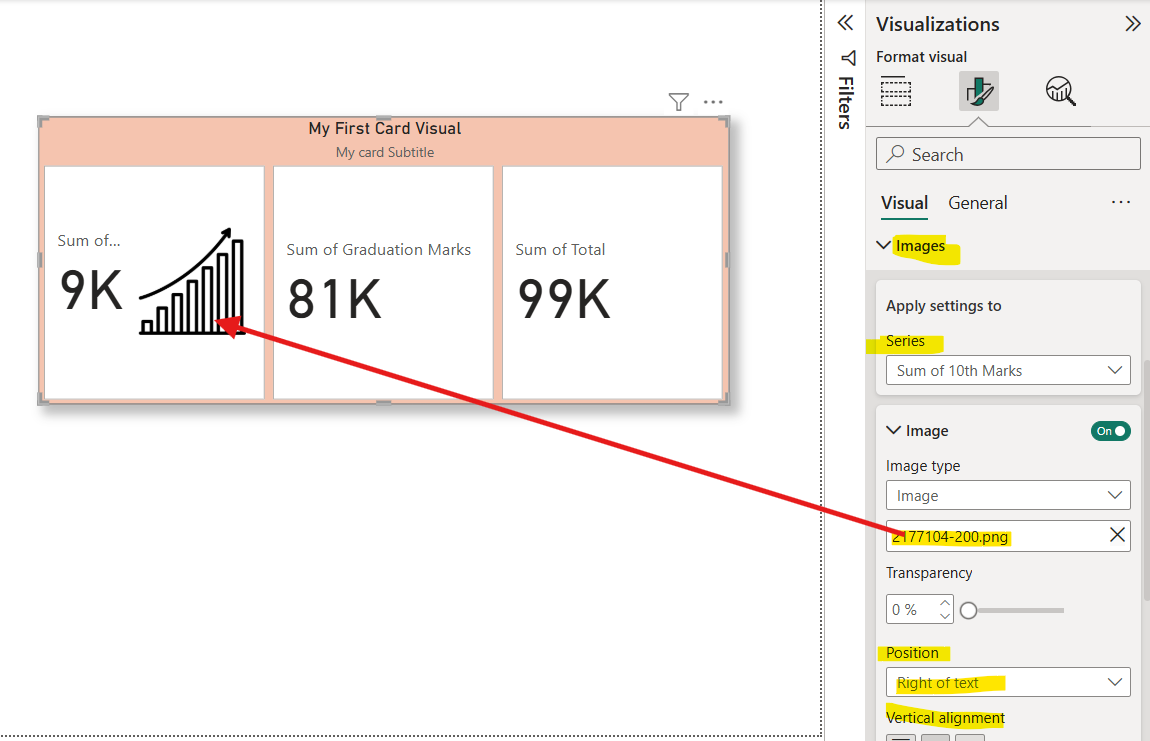Open the Format visual paintbrush icon
1150x741 pixels.
click(x=978, y=91)
